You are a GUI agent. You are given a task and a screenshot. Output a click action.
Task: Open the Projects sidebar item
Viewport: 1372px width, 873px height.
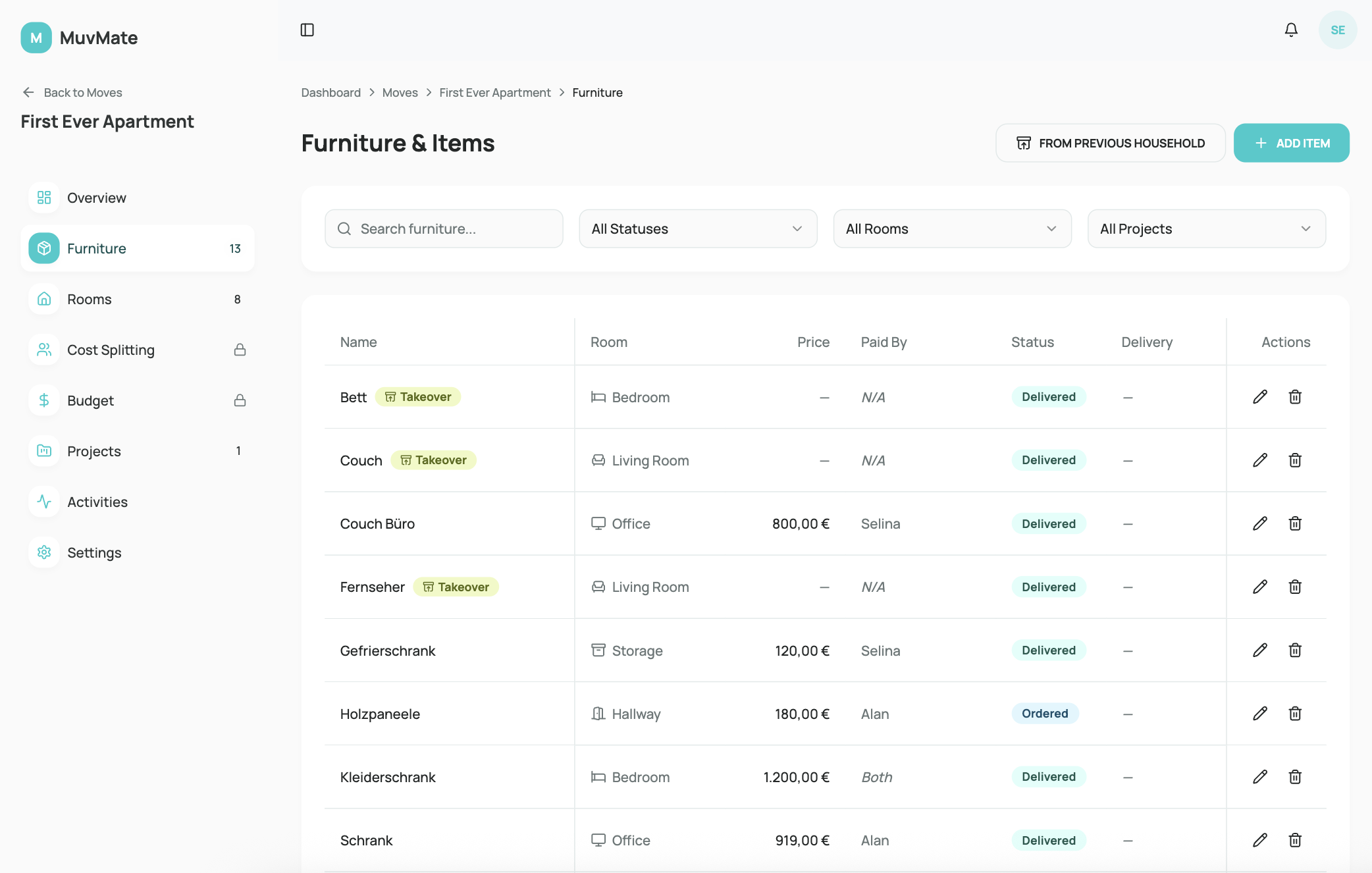coord(94,451)
